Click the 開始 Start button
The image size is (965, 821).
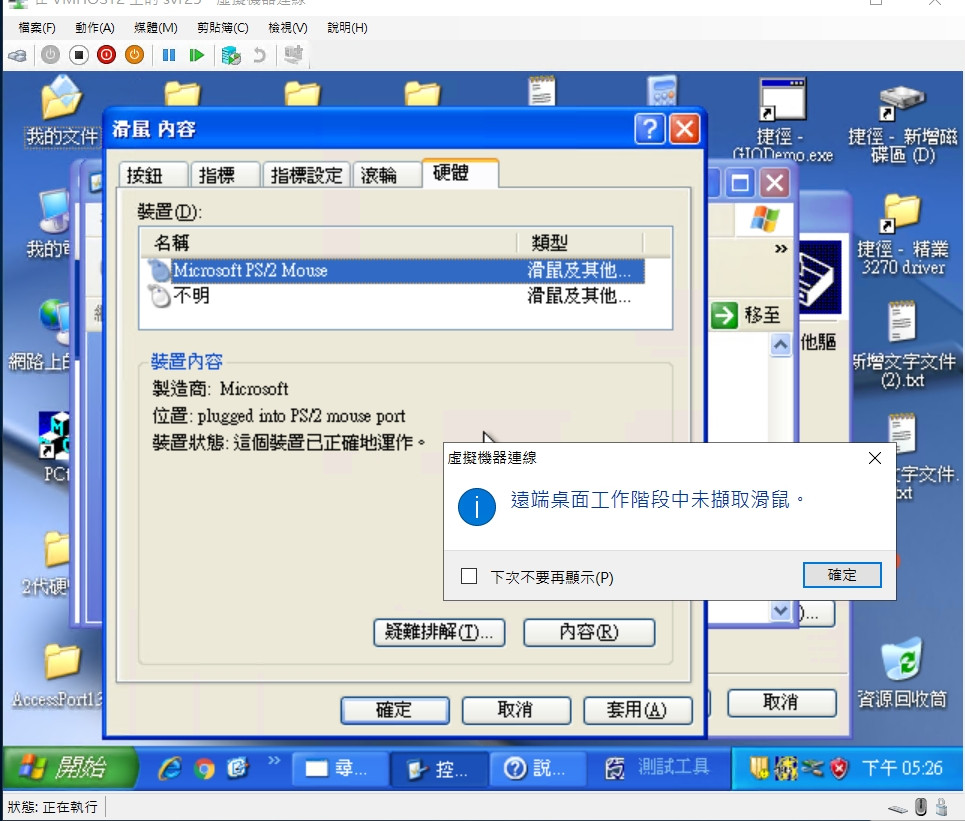click(69, 767)
